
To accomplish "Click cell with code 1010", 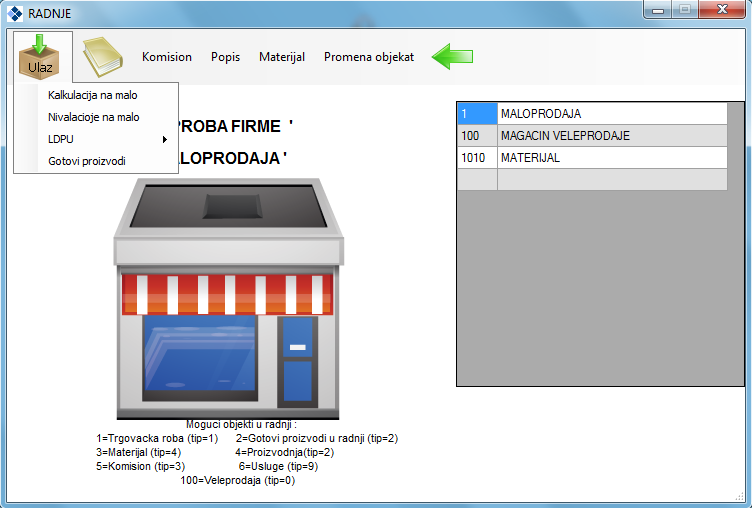I will point(477,157).
